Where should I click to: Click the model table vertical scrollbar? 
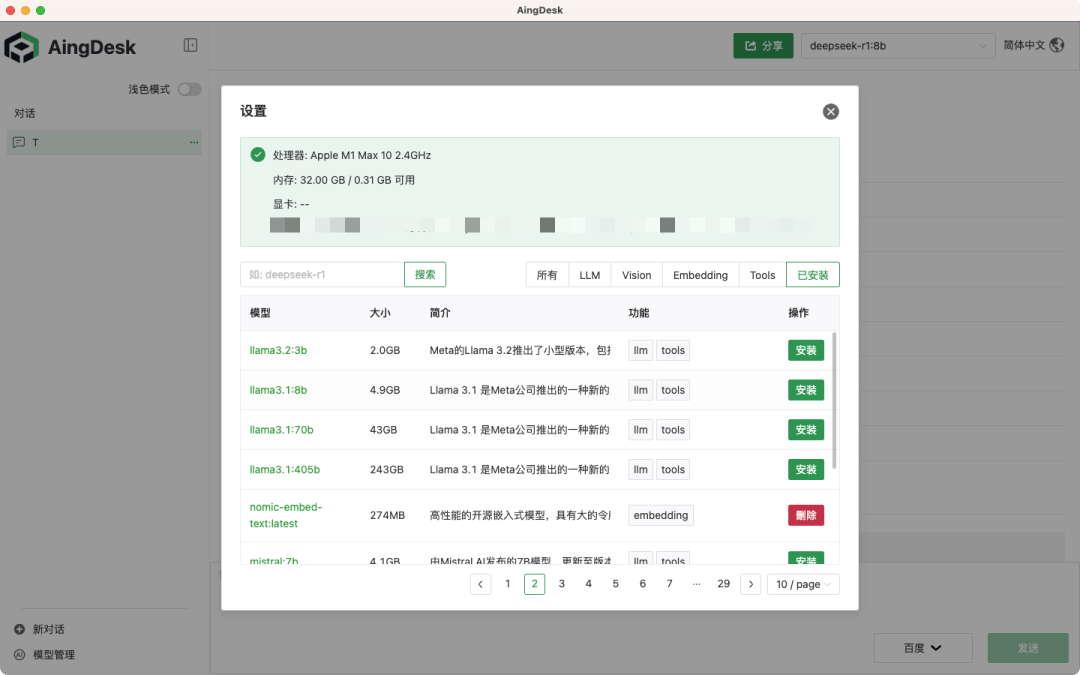[x=834, y=399]
